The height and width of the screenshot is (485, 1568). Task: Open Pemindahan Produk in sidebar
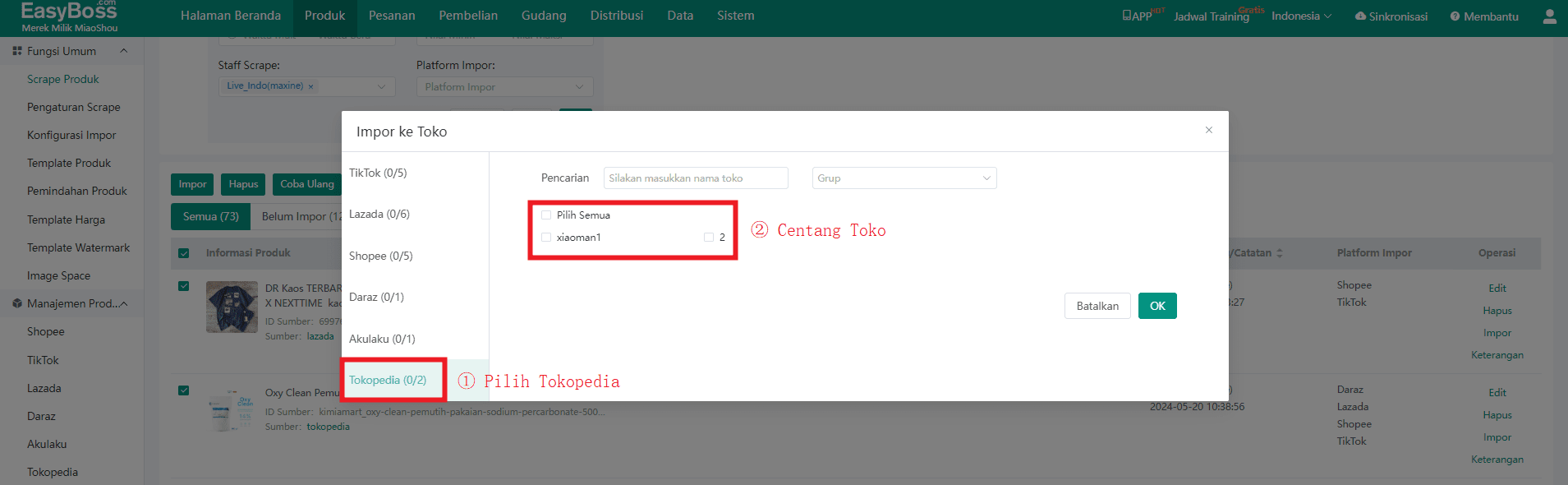pos(77,191)
